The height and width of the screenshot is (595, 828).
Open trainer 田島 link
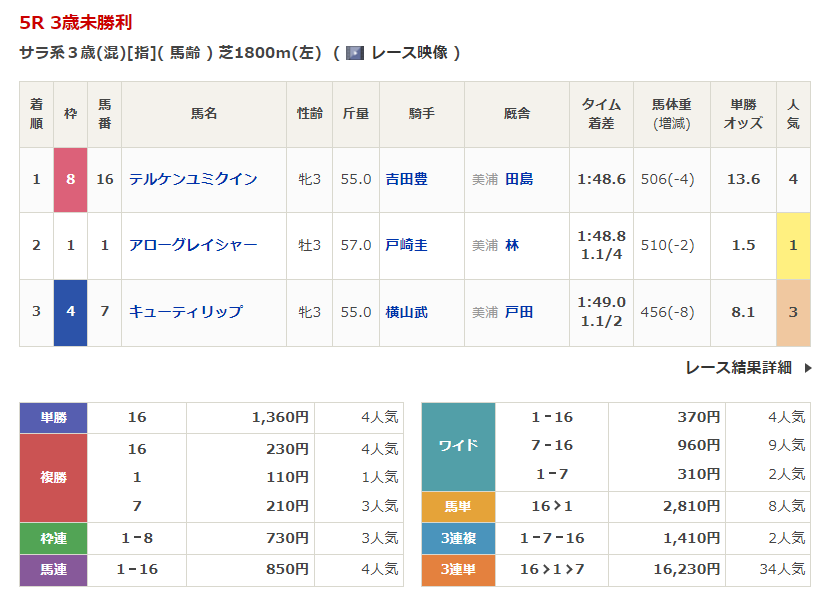[519, 179]
